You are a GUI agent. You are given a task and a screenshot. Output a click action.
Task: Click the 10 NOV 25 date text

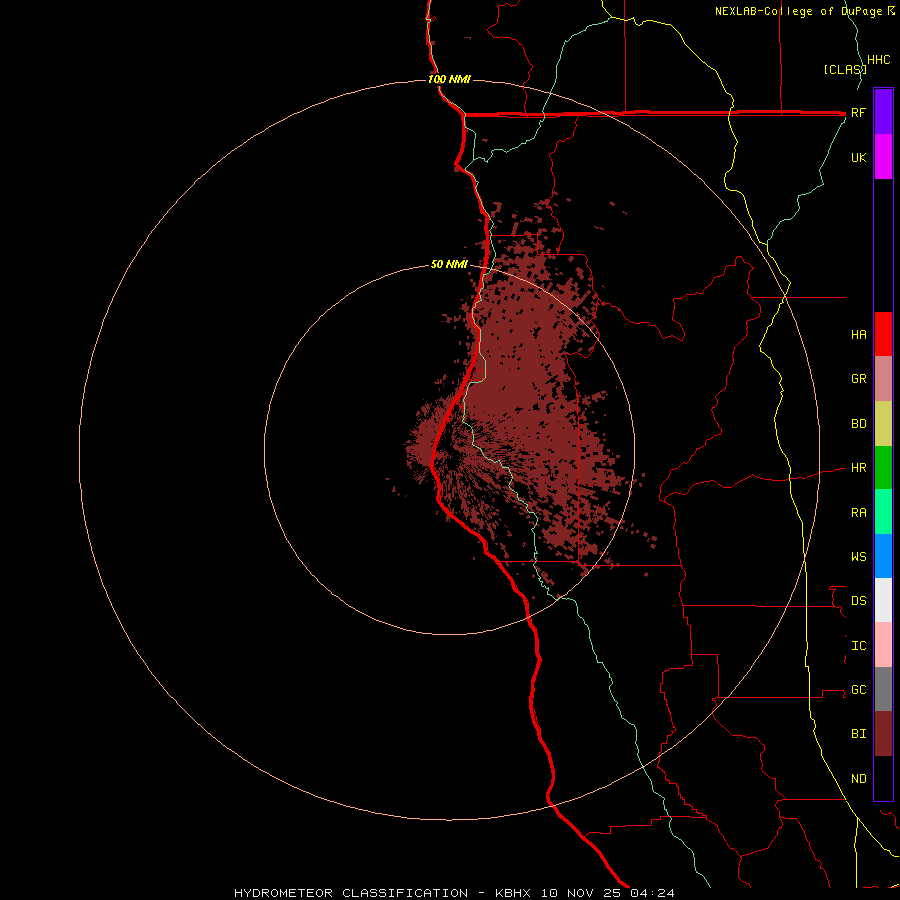581,893
